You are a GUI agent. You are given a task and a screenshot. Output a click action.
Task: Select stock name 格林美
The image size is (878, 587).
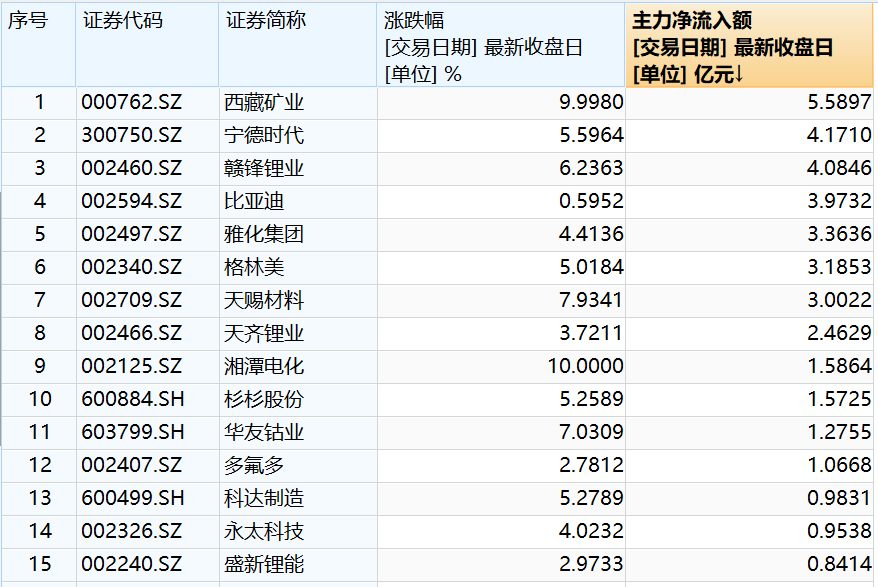254,268
